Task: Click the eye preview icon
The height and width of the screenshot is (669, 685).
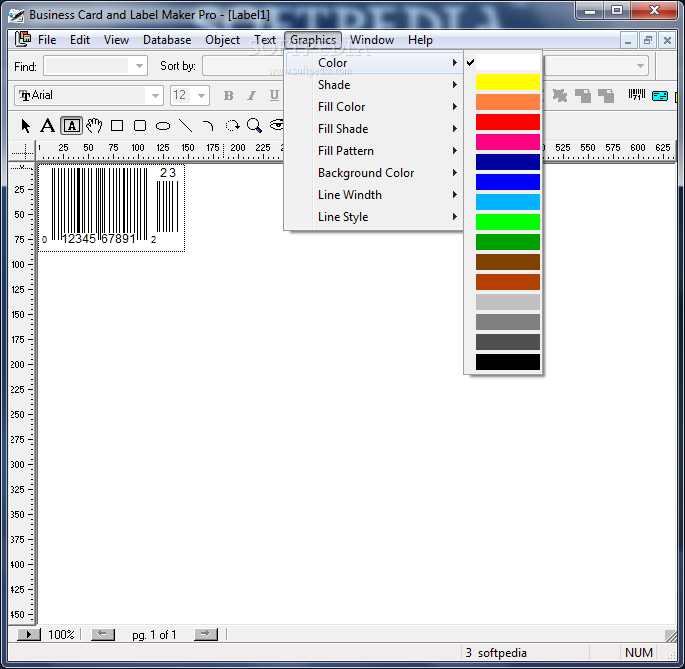Action: pyautogui.click(x=277, y=125)
